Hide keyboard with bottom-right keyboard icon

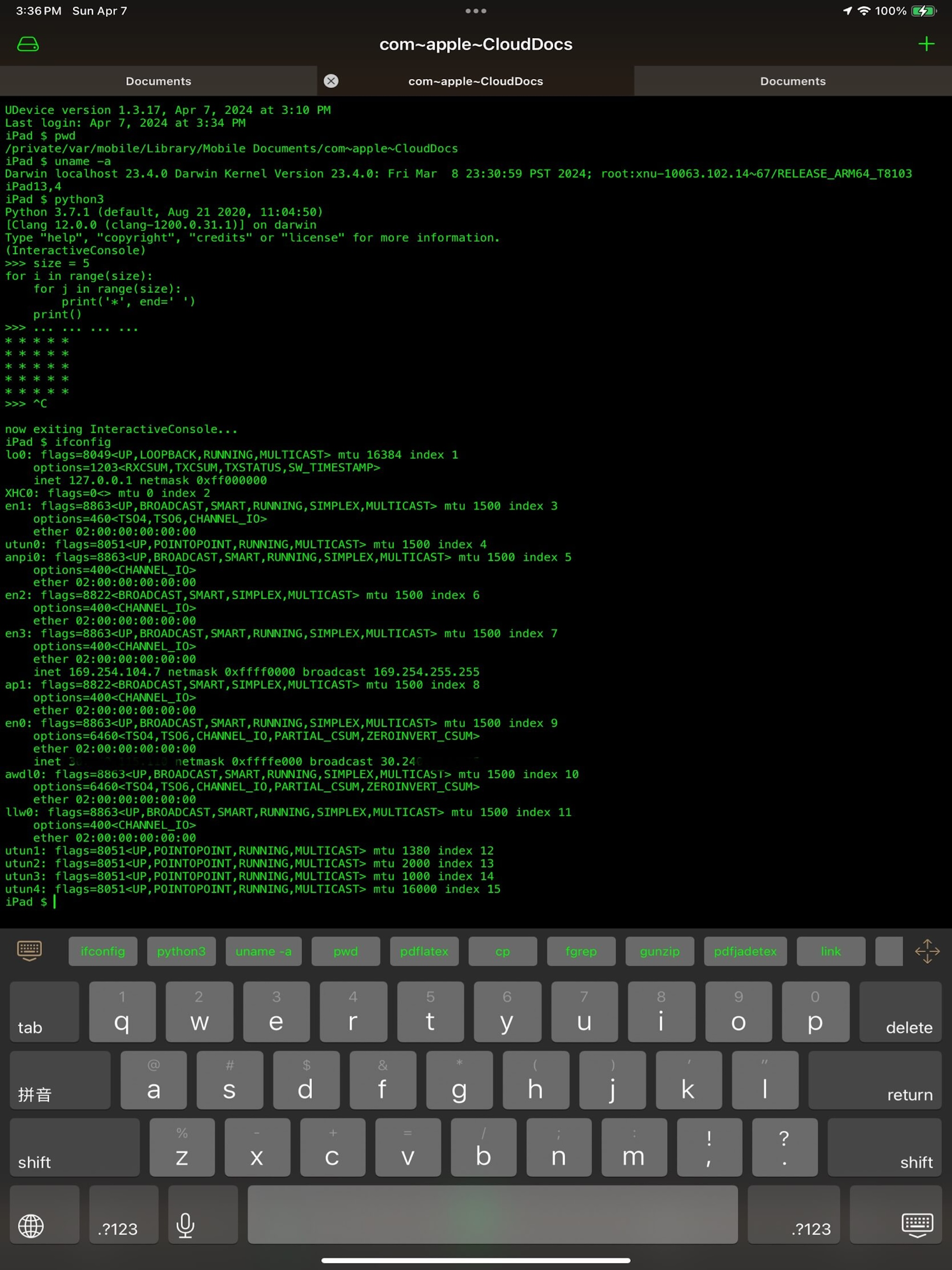[x=896, y=1215]
